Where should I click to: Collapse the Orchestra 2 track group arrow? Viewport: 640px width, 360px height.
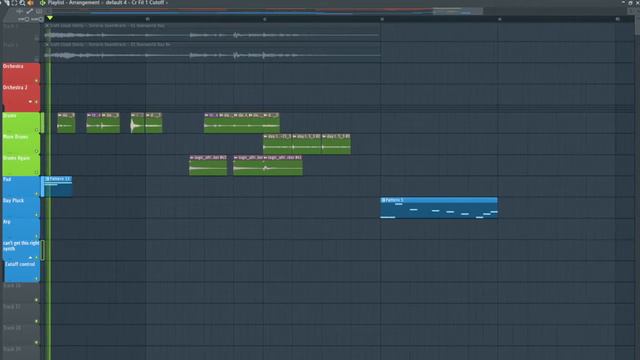(x=30, y=102)
